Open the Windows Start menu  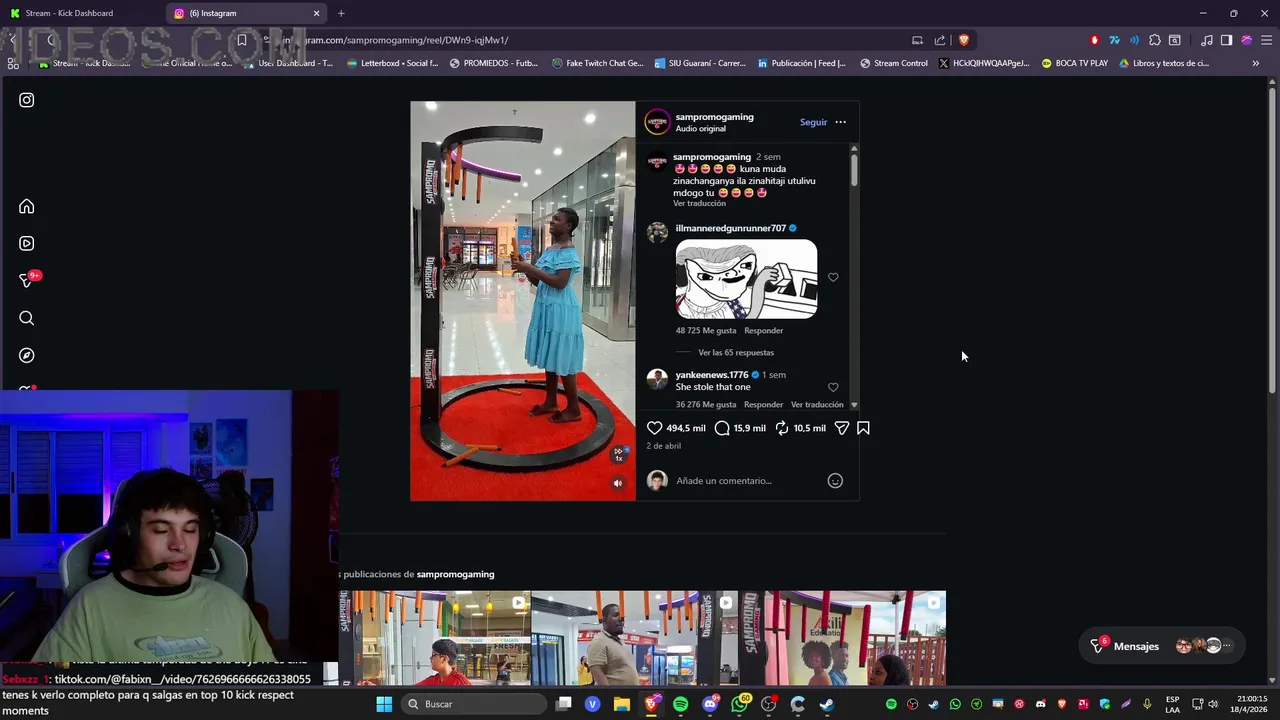(384, 704)
